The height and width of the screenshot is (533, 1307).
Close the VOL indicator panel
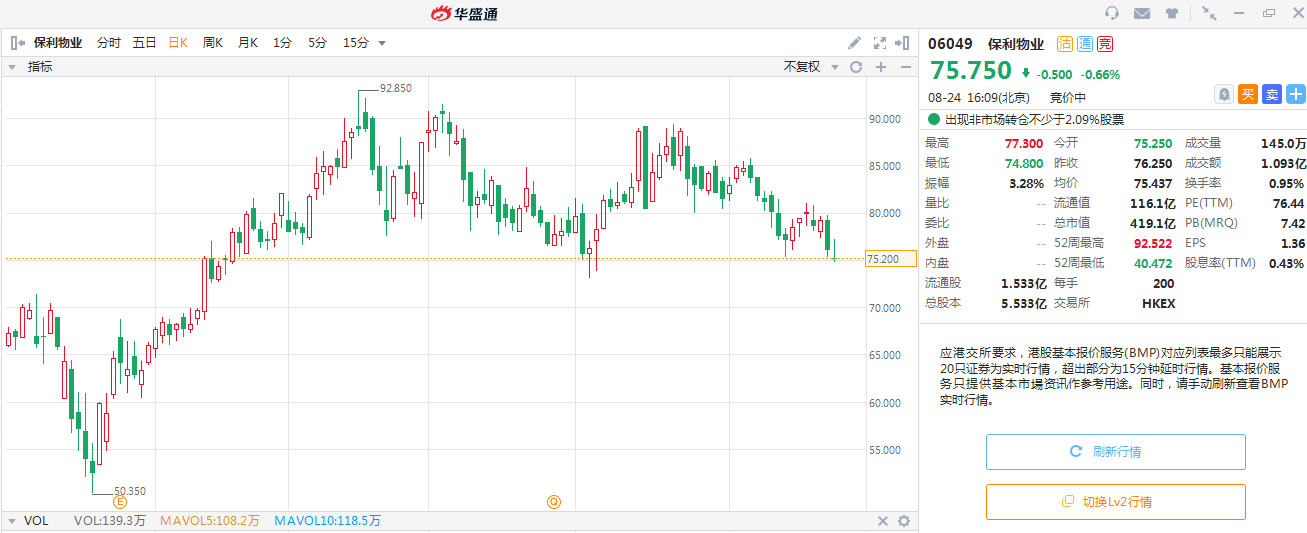coord(883,521)
